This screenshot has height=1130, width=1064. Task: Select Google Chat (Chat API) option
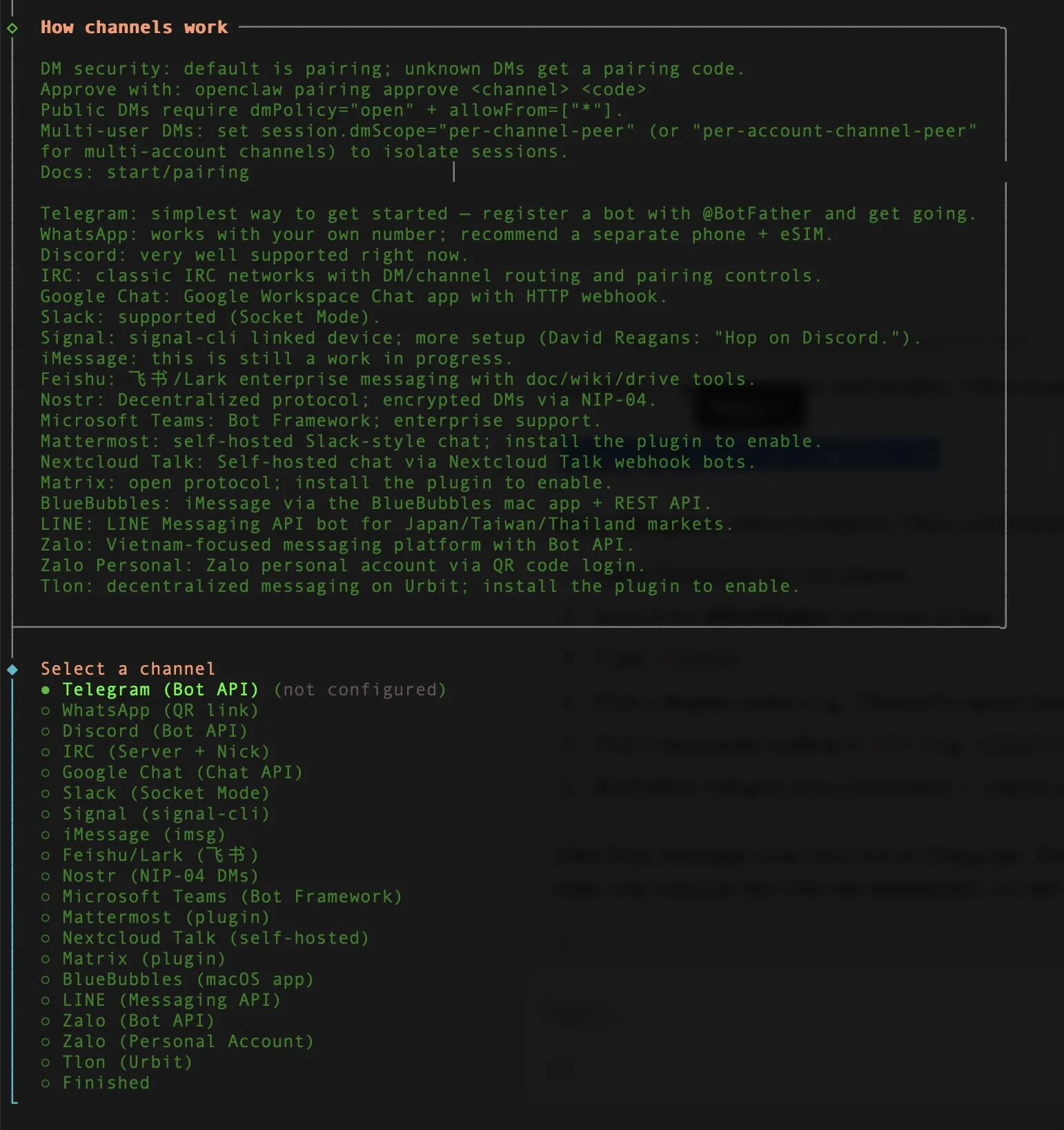(x=182, y=773)
